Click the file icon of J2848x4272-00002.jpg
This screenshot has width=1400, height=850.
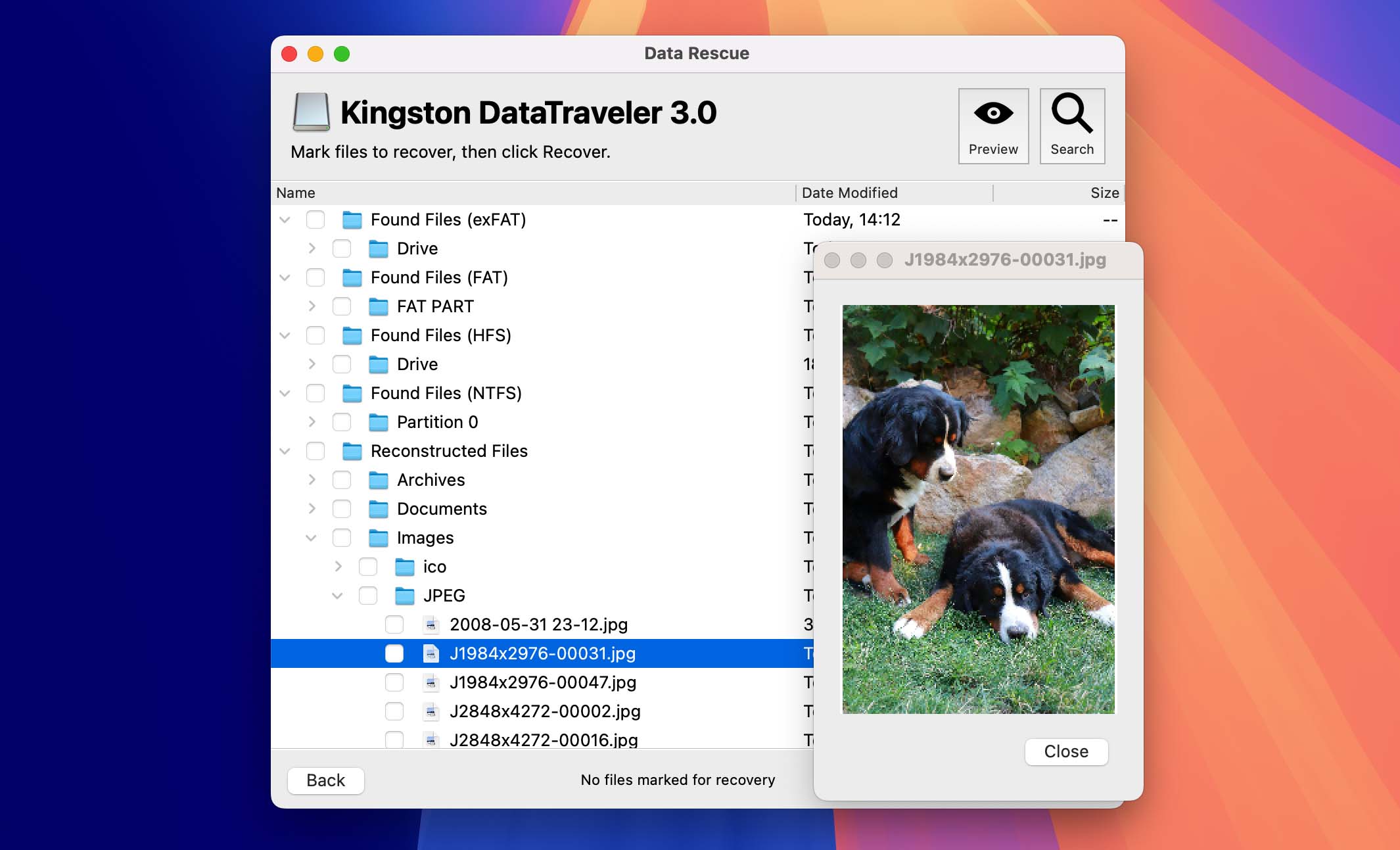coord(431,711)
